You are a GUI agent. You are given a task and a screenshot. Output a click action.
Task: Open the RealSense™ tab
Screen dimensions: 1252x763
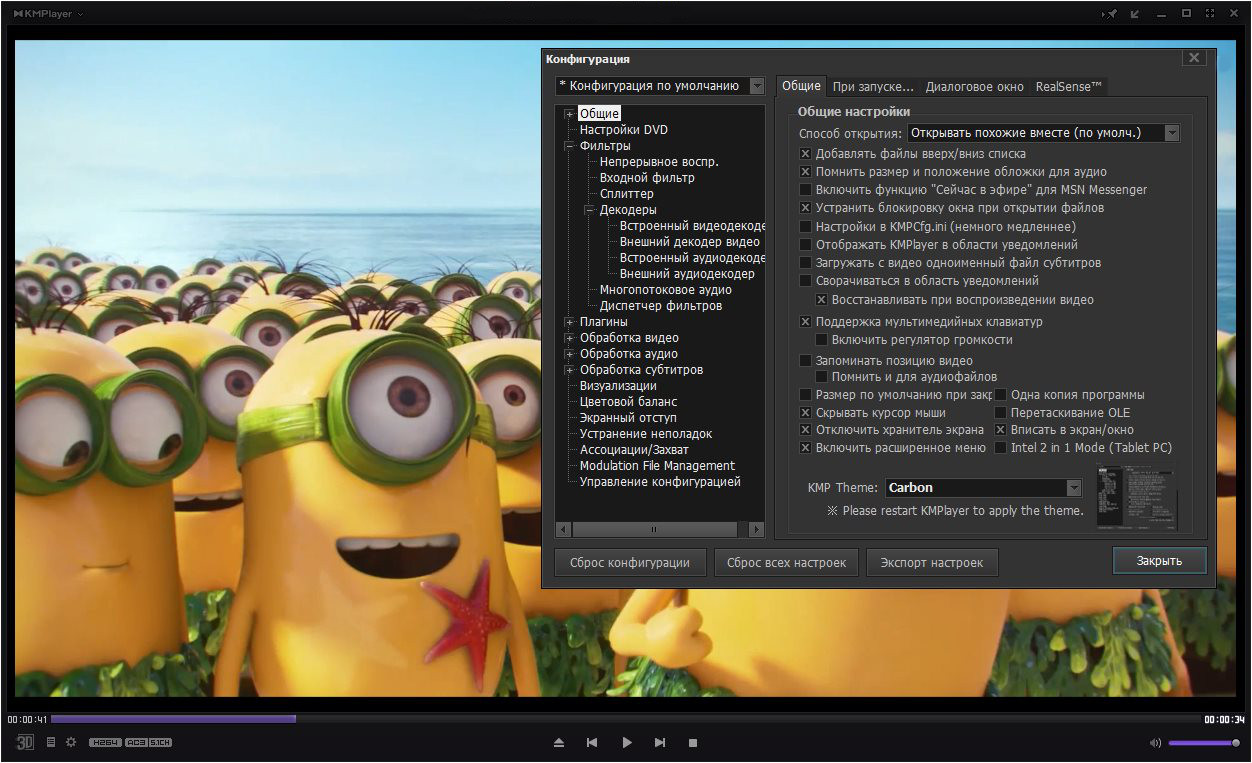pyautogui.click(x=1069, y=87)
